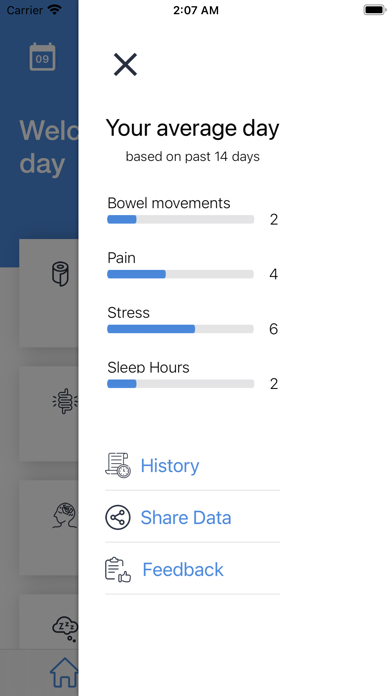Tap the Pain average progress bar
This screenshot has height=696, width=392.
click(181, 274)
